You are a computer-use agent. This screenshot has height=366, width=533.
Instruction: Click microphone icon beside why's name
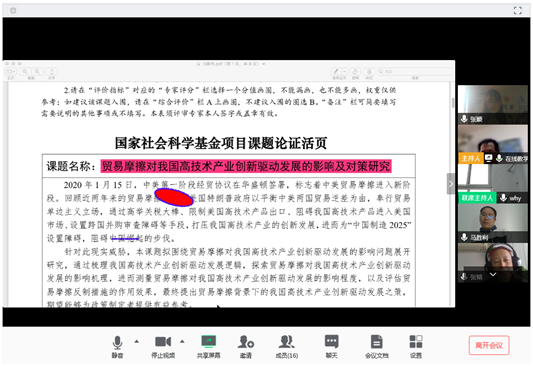click(x=503, y=197)
